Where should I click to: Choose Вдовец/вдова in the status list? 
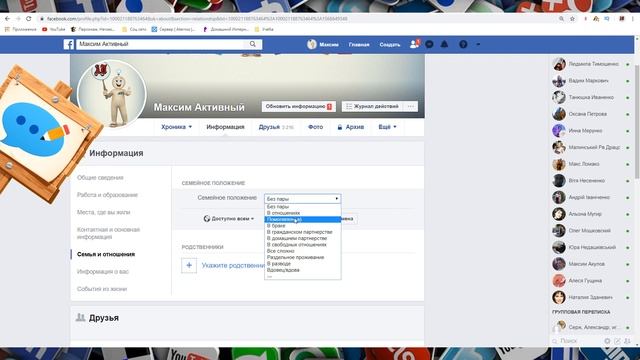click(x=302, y=270)
